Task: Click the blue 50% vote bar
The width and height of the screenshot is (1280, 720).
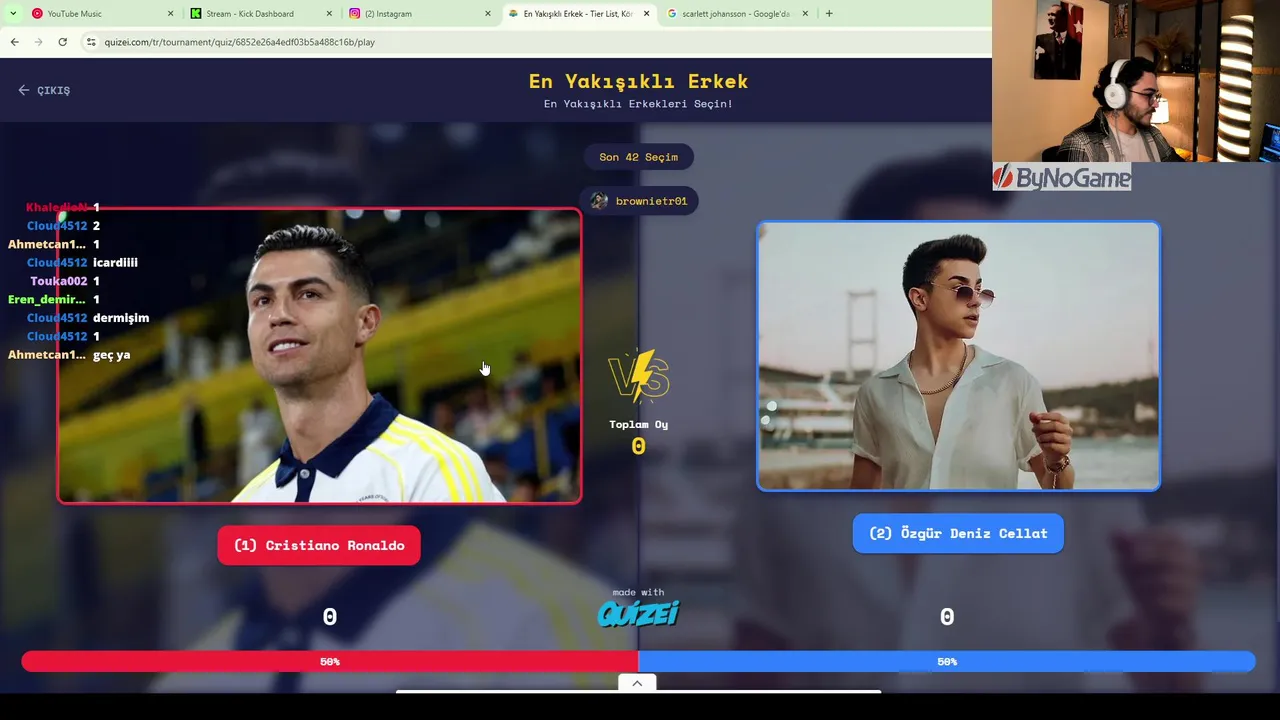Action: tap(947, 661)
